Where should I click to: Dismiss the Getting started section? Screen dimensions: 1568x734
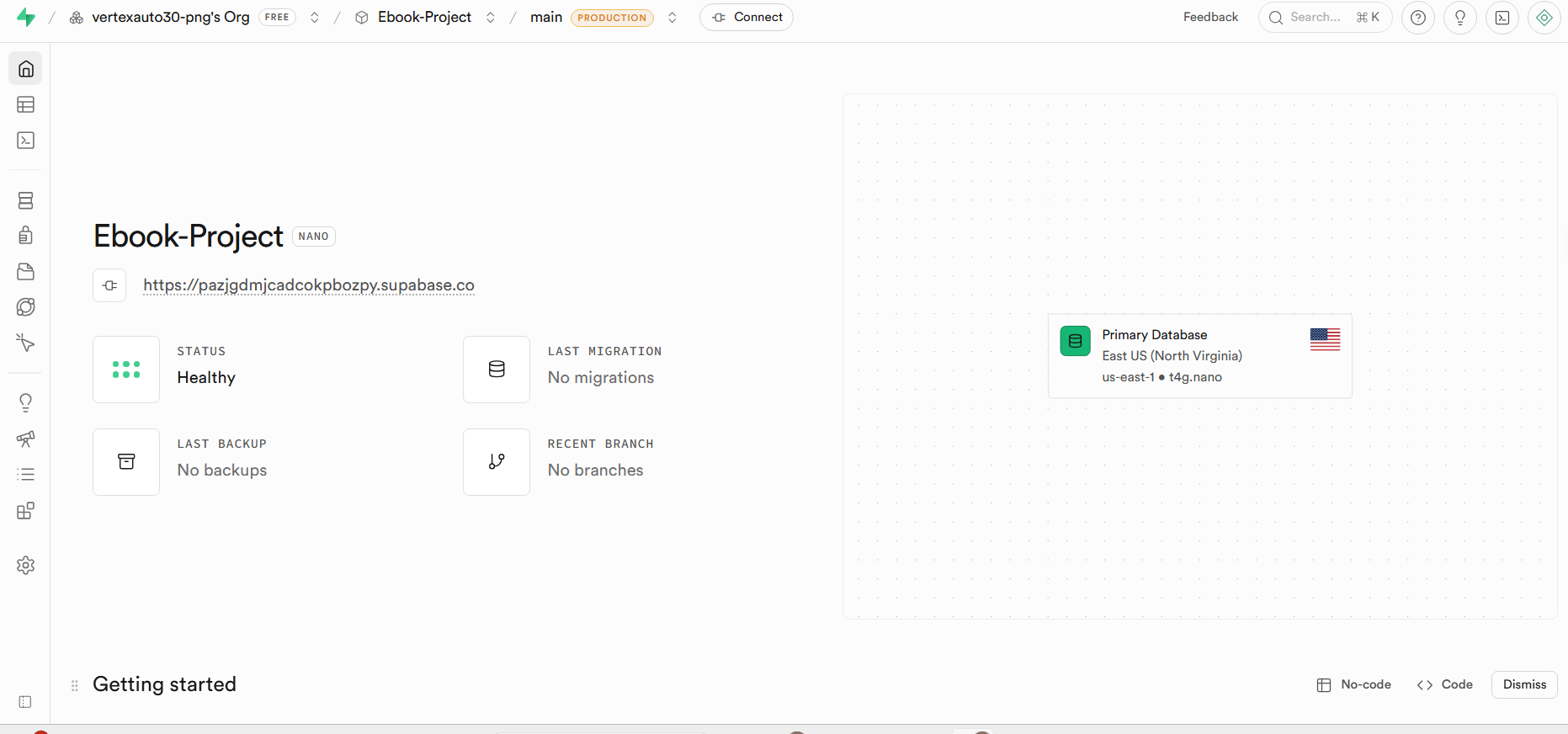tap(1524, 684)
